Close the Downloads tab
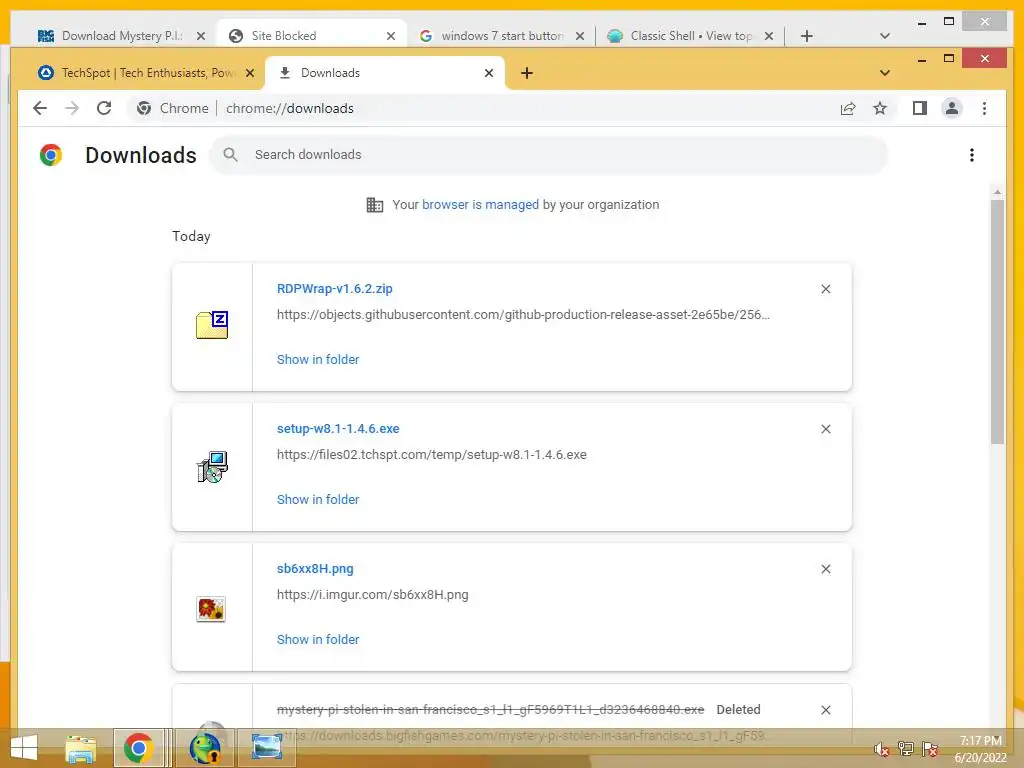This screenshot has height=768, width=1024. point(488,73)
